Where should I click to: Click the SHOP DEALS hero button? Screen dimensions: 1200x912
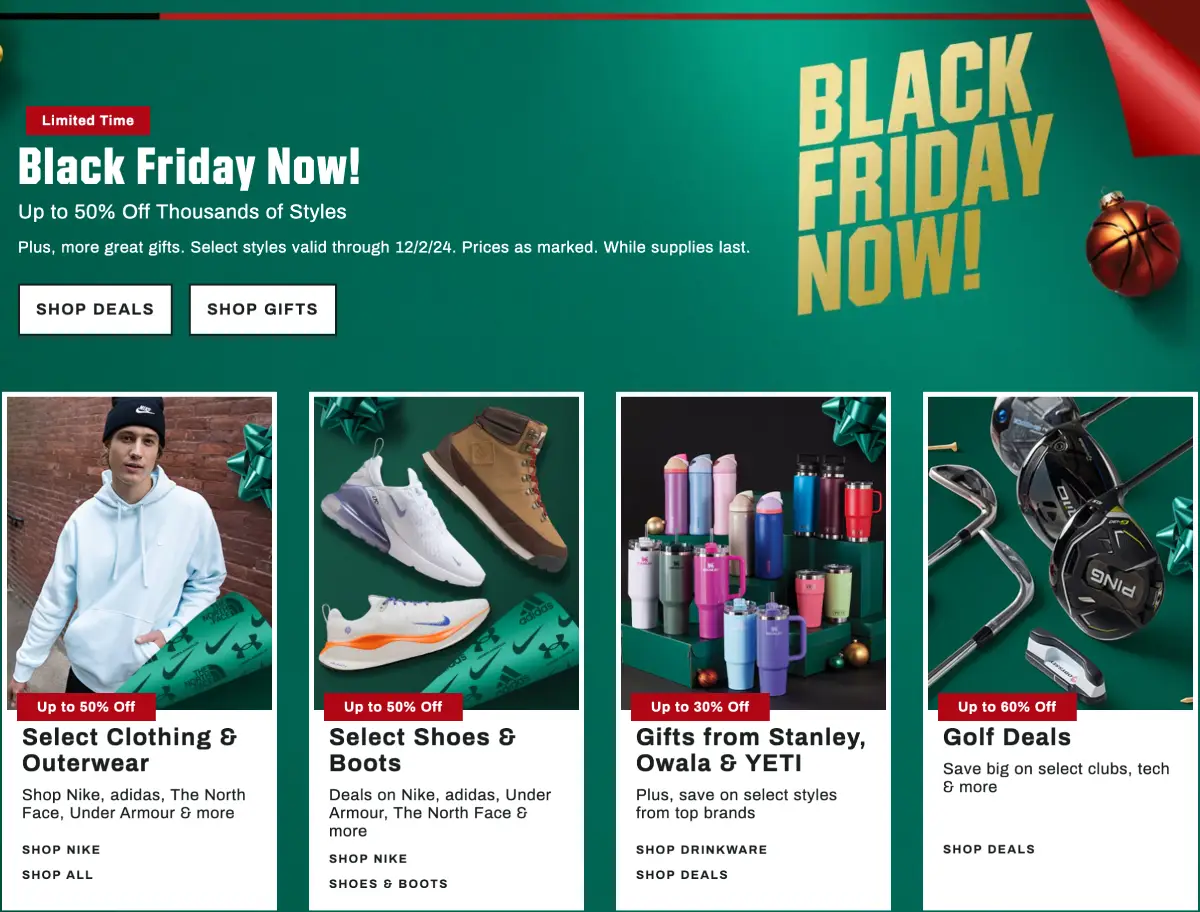[95, 309]
